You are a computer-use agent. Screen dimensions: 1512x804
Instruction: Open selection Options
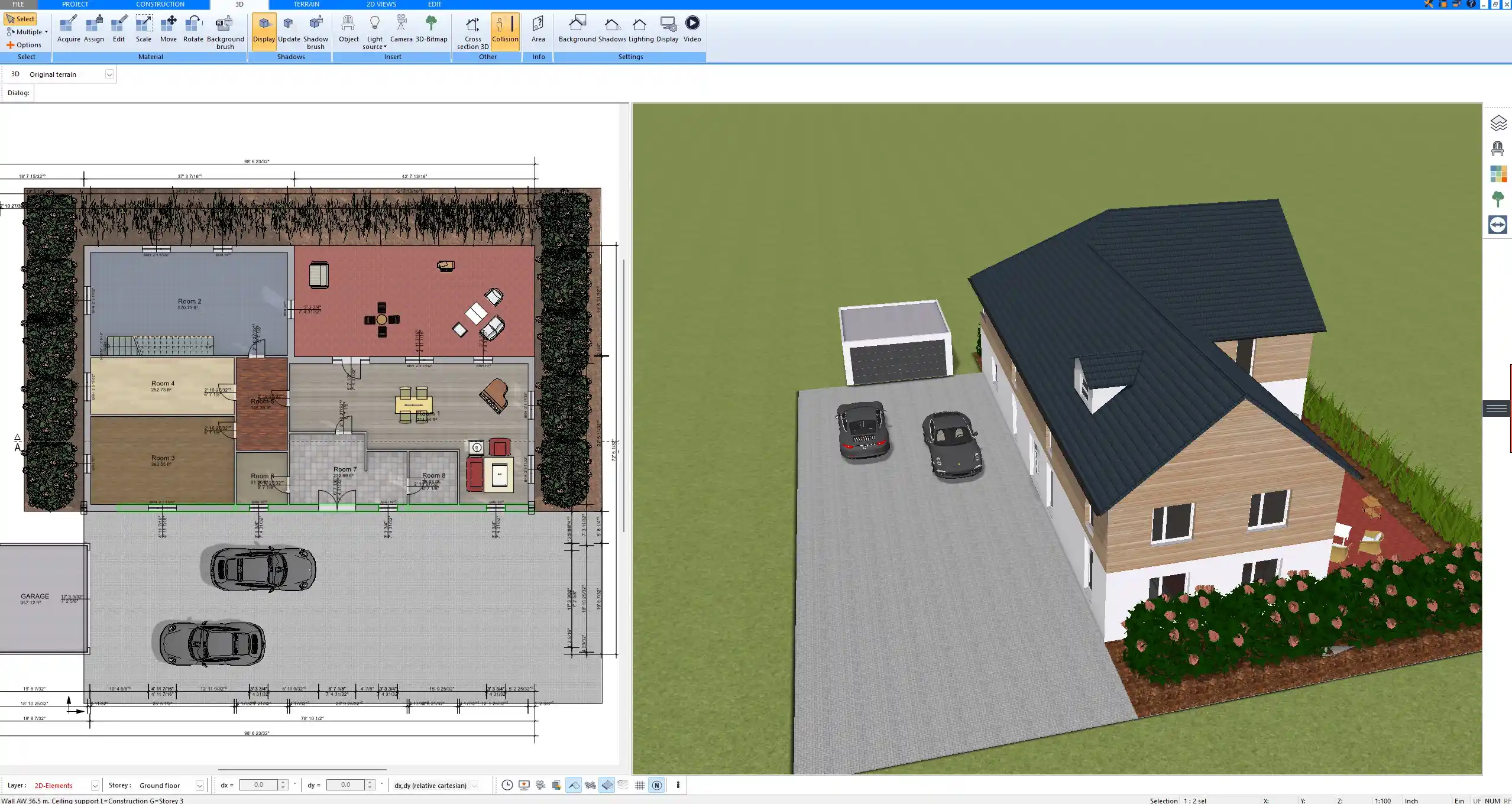pos(24,45)
